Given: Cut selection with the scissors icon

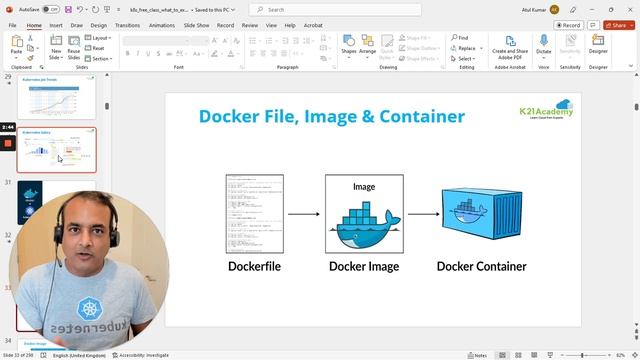Looking at the screenshot, I should [30, 38].
